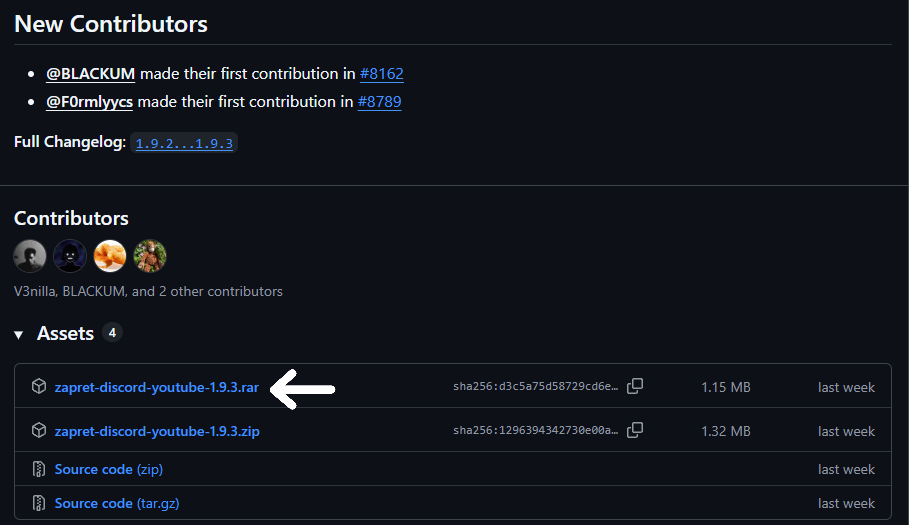The height and width of the screenshot is (525, 909).
Task: Open pull request #8789
Action: (380, 101)
